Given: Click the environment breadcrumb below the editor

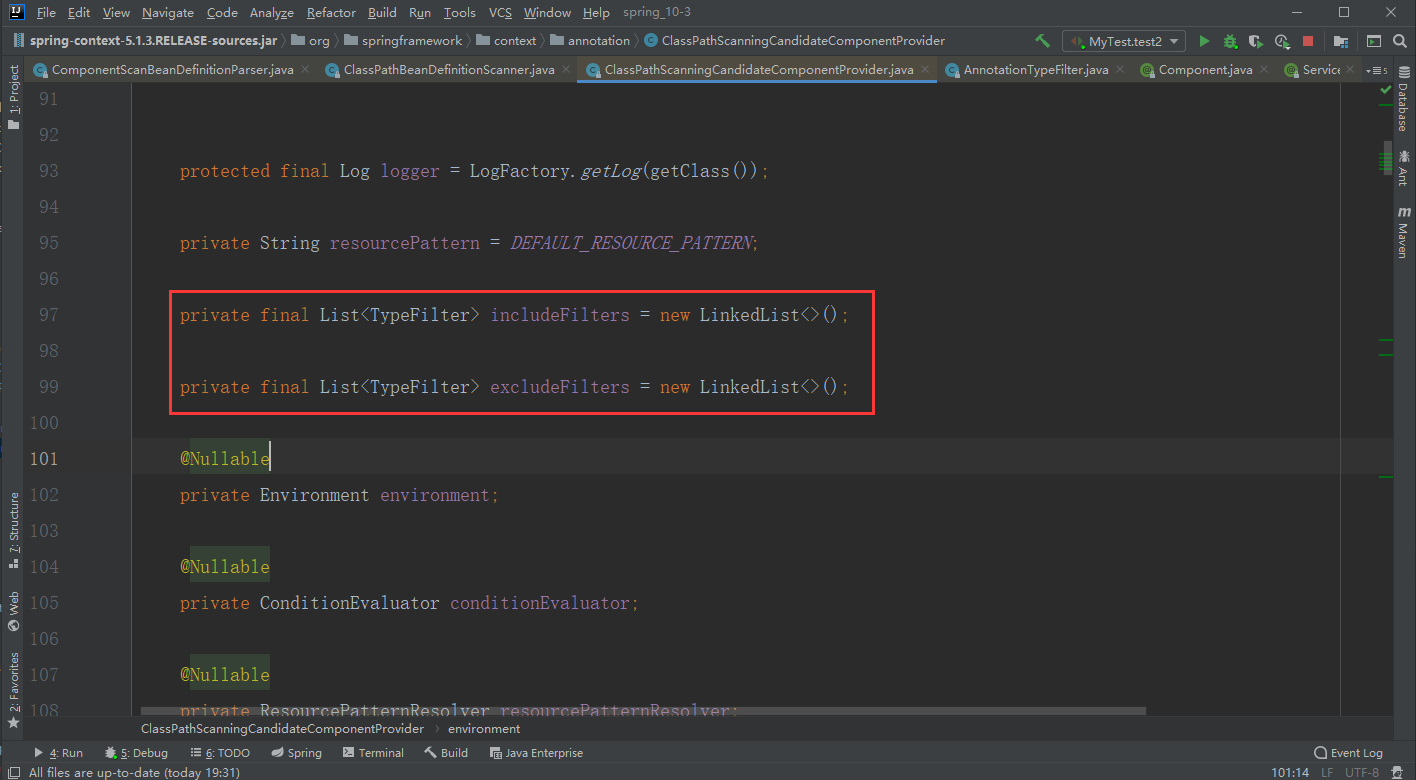Looking at the screenshot, I should pyautogui.click(x=484, y=729).
